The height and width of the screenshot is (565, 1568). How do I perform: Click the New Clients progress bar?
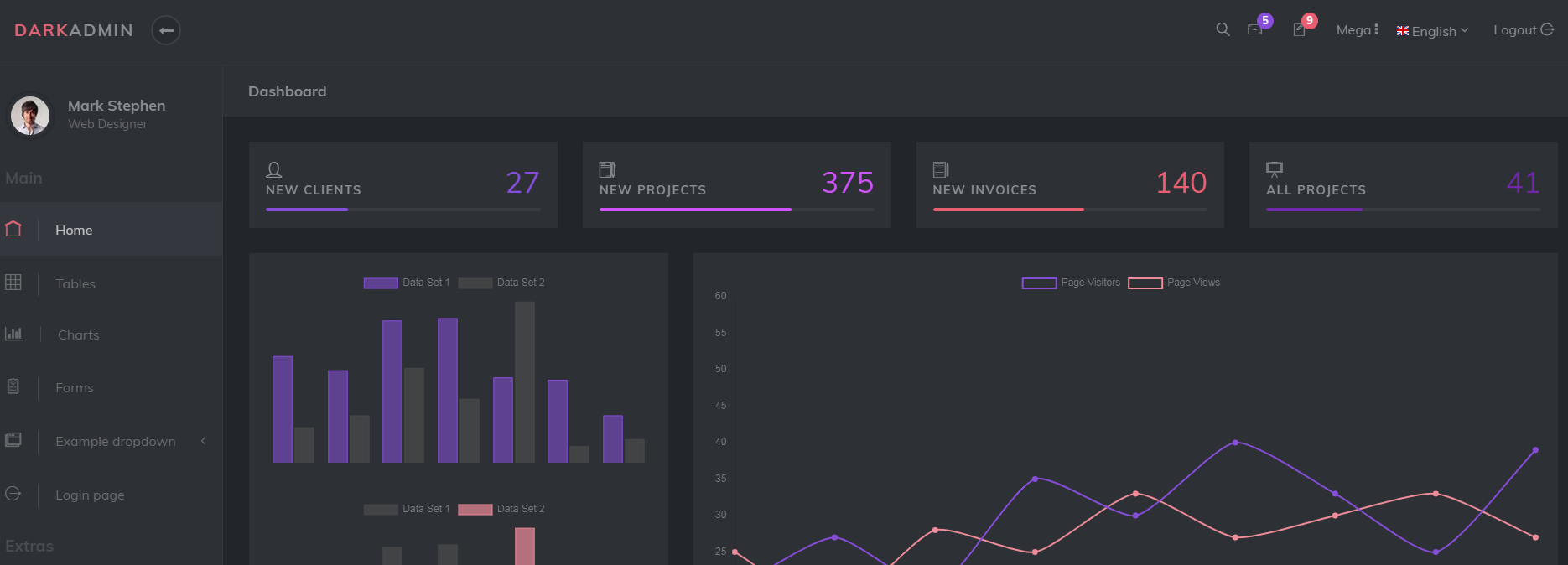tap(403, 209)
